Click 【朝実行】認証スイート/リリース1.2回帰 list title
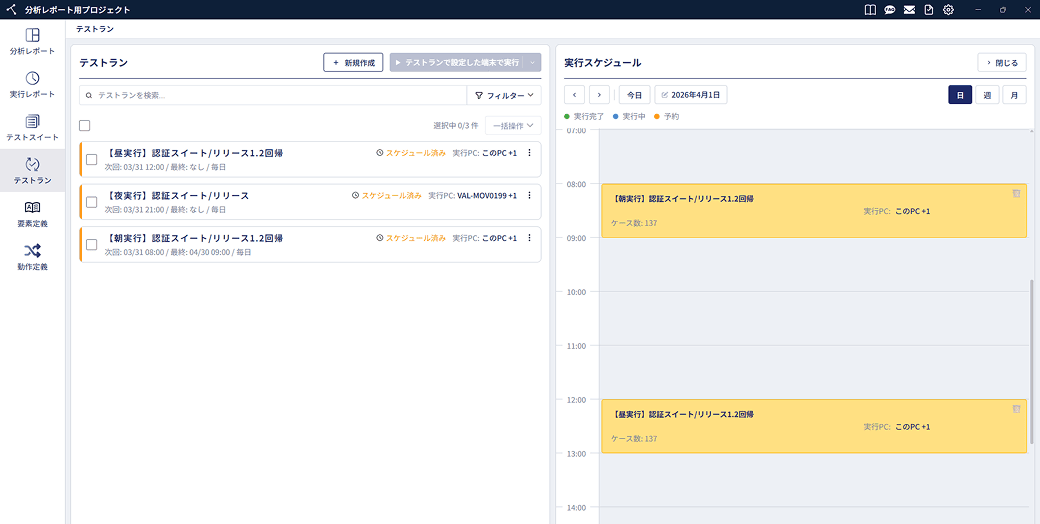The image size is (1040, 524). click(x=194, y=238)
